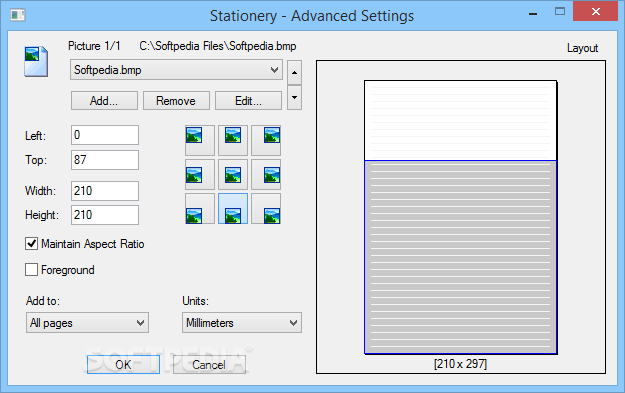The image size is (625, 393).
Task: Set picture position to middle-left alignment
Action: pyautogui.click(x=200, y=175)
